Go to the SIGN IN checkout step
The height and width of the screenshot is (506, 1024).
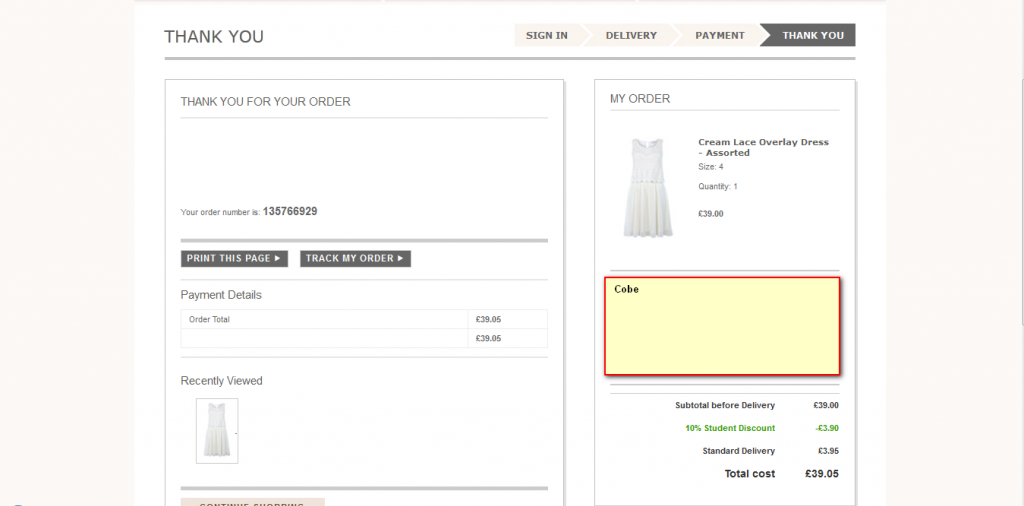point(546,36)
